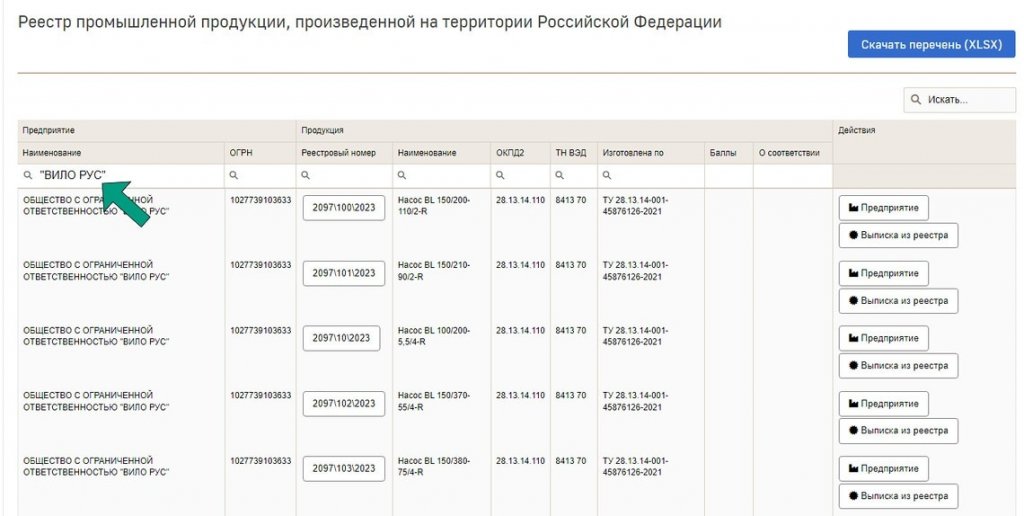Open Выписка из реестра for 2097\100\2023
The width and height of the screenshot is (1024, 516).
click(898, 235)
